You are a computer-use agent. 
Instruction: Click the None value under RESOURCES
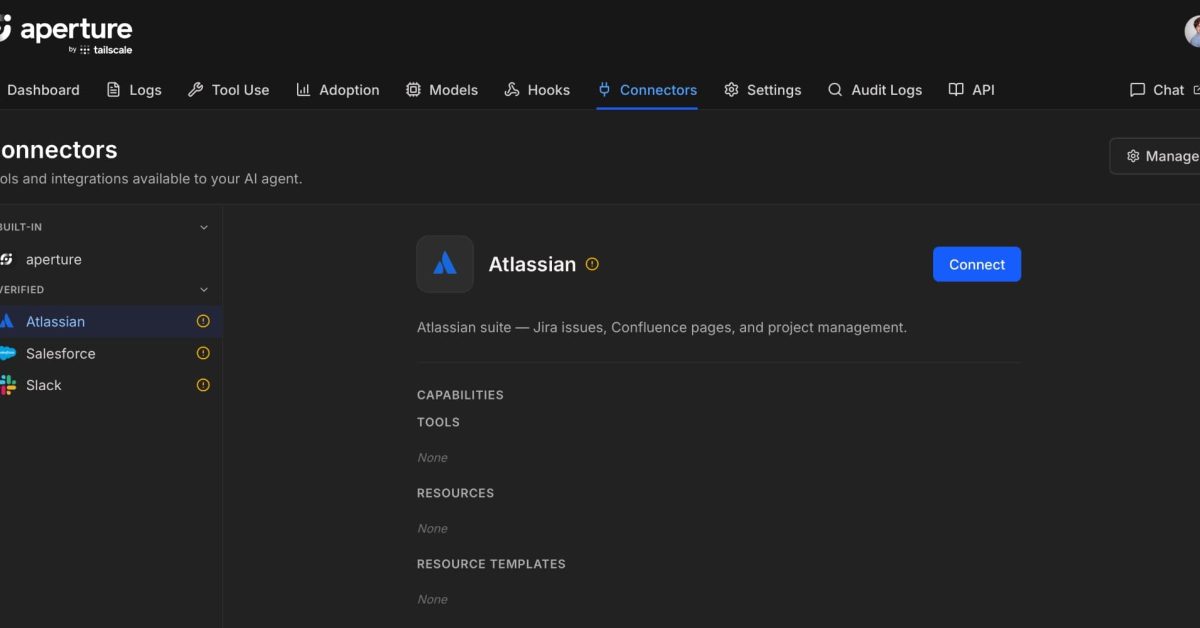click(x=432, y=528)
